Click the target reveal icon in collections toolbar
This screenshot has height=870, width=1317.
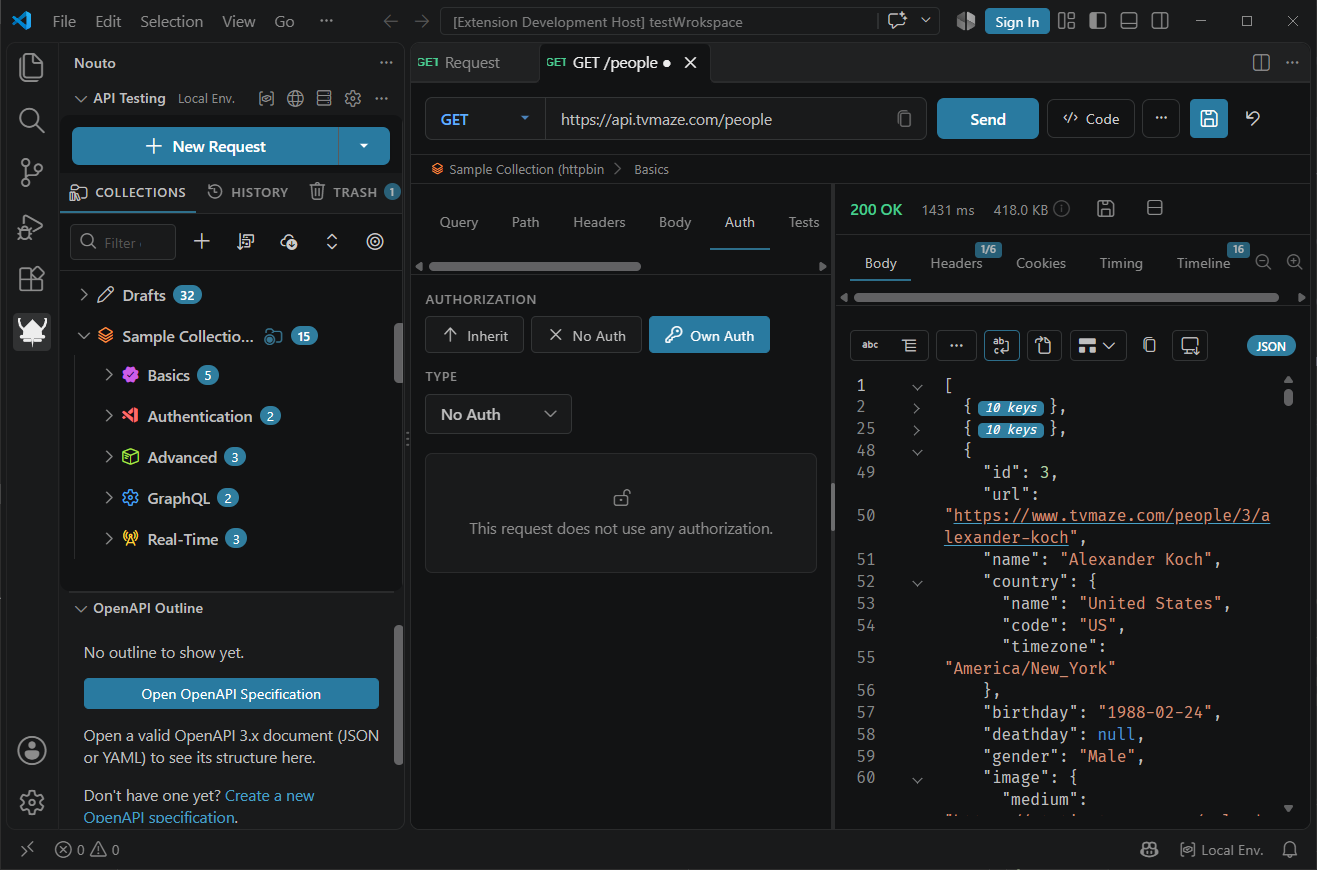tap(375, 242)
